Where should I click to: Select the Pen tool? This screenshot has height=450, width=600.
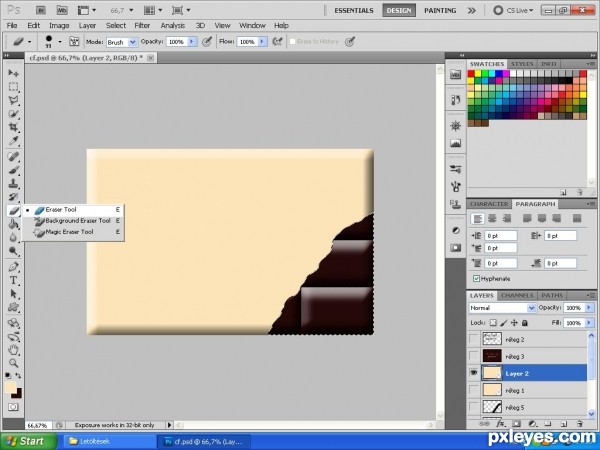coord(13,267)
